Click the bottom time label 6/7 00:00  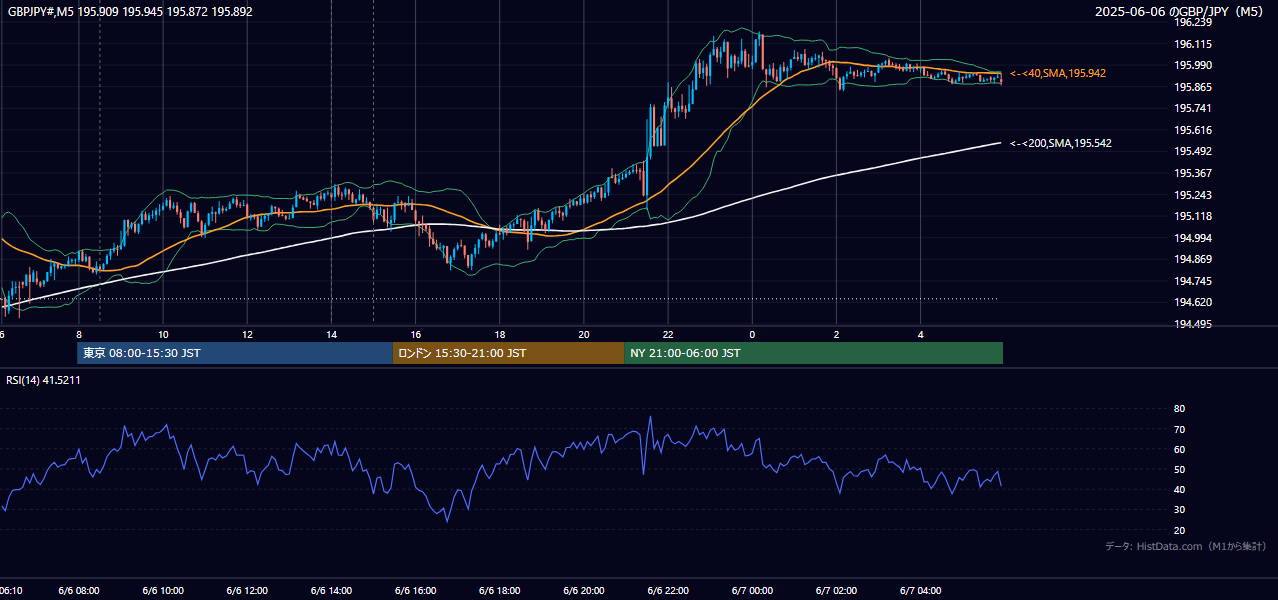pyautogui.click(x=752, y=591)
